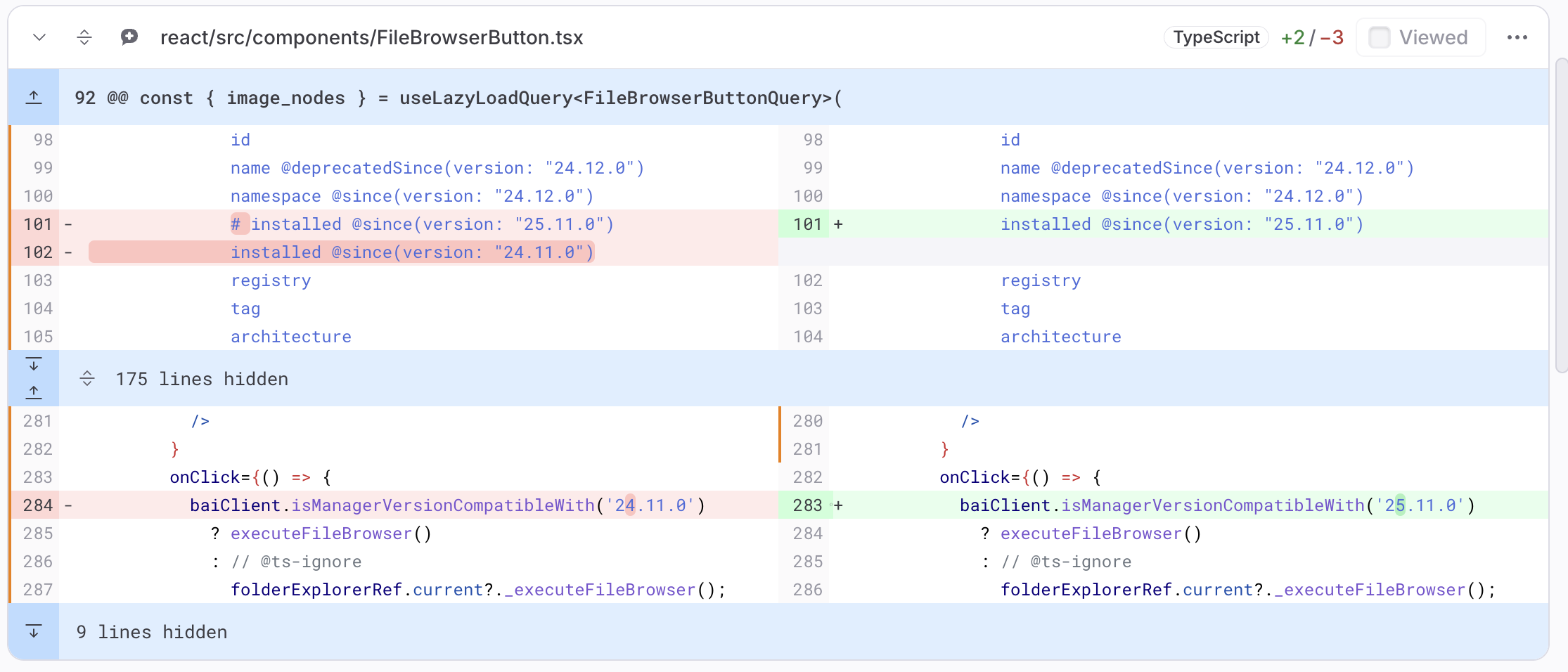
Task: Click the file path FileBrowserButton.tsx
Action: [372, 37]
